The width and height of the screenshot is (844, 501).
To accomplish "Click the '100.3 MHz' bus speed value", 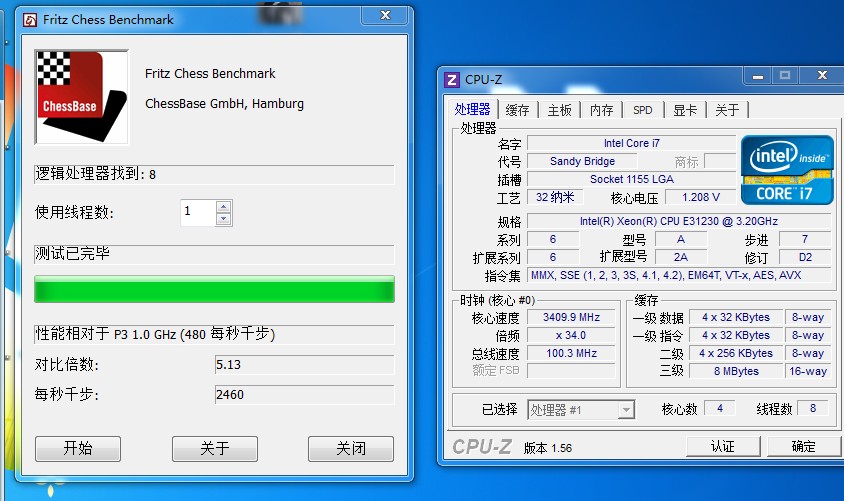I will 571,353.
